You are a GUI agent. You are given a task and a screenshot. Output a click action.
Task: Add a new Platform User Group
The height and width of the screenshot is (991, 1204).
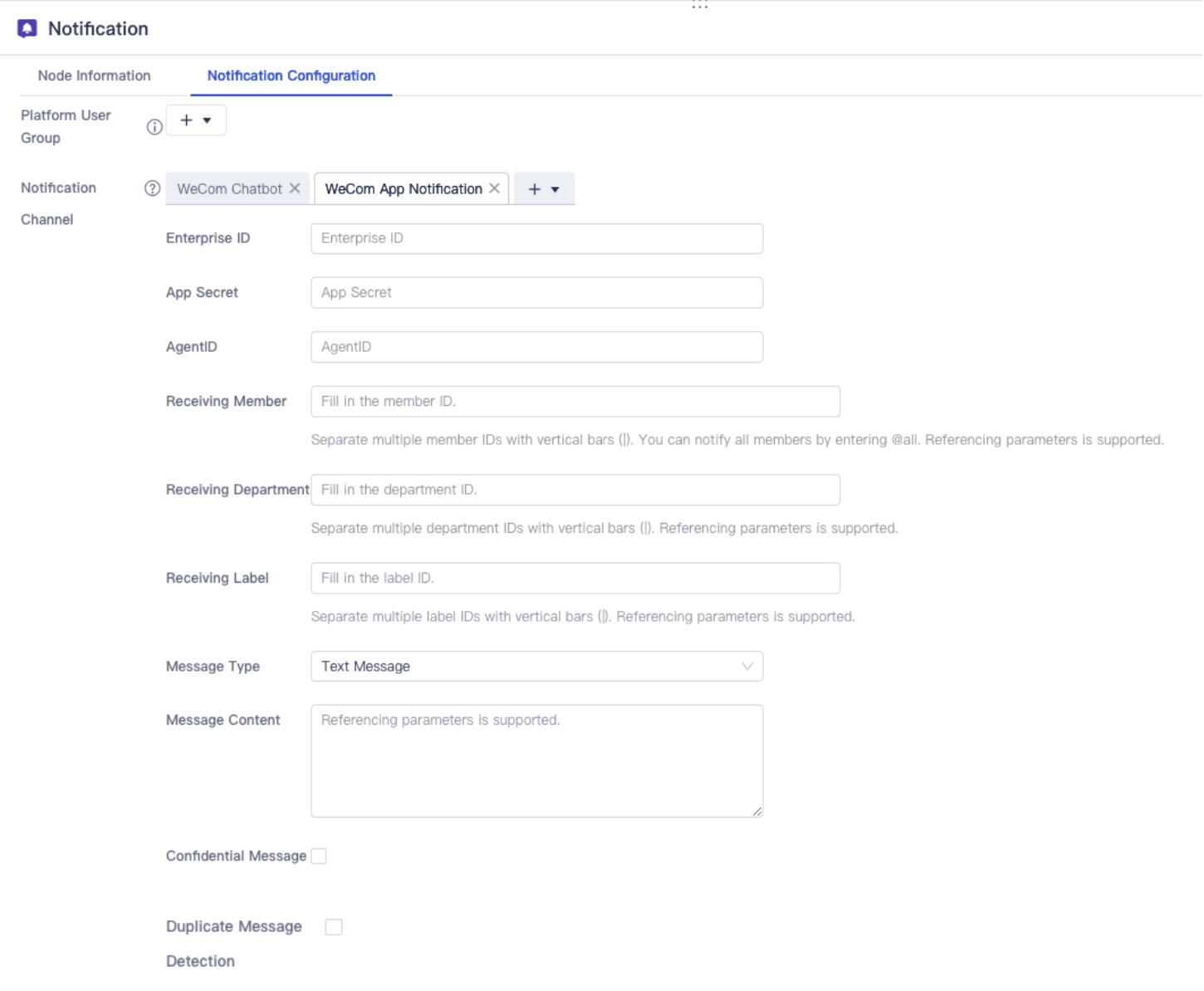196,120
